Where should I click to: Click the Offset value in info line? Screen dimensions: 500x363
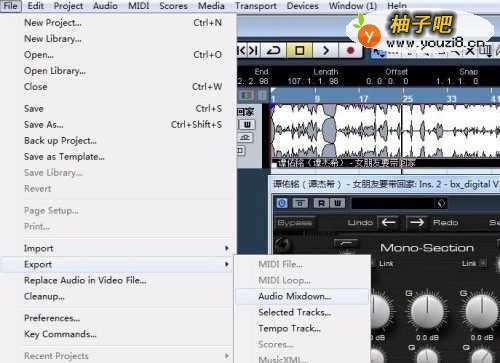click(387, 81)
